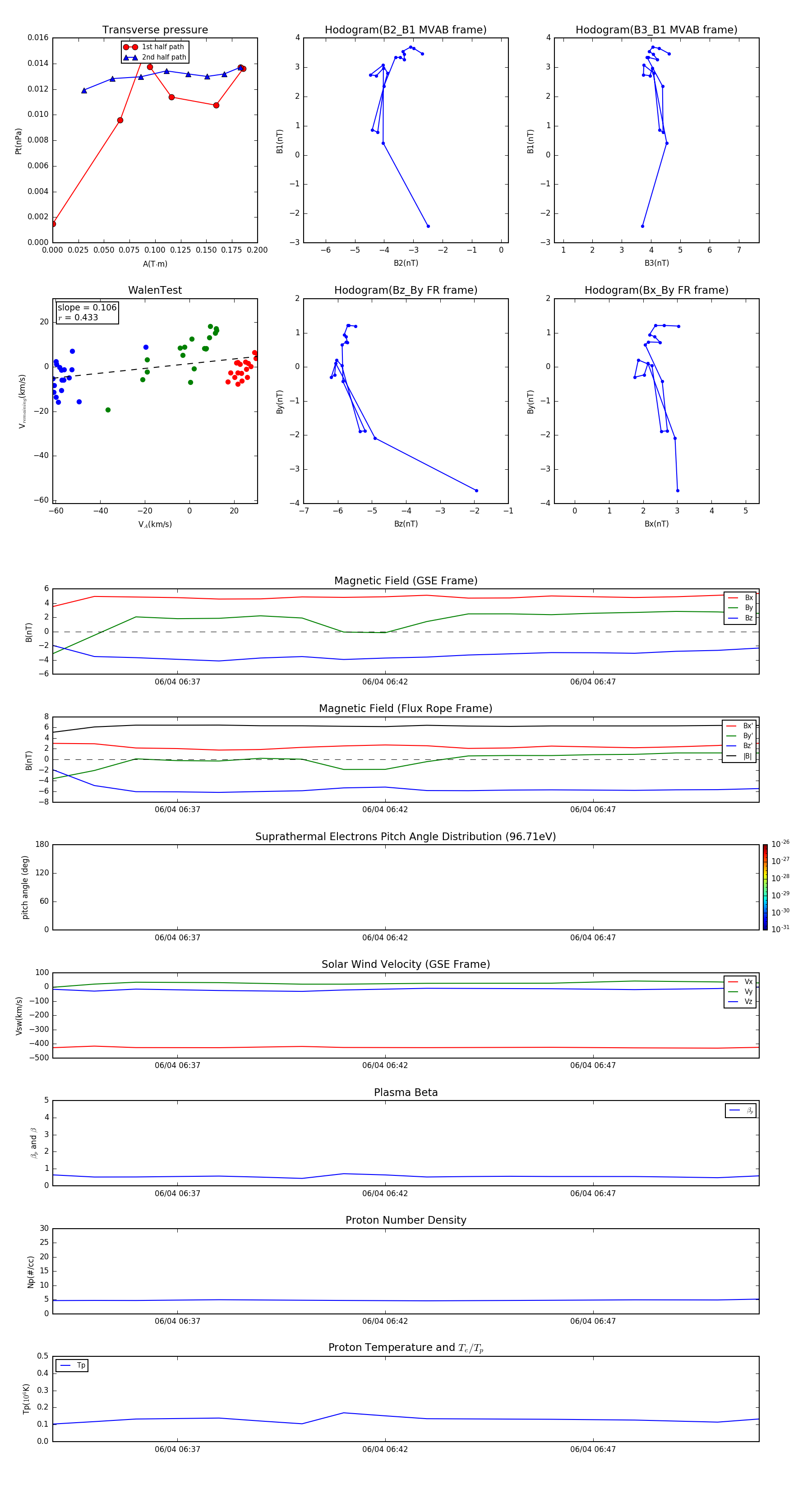The height and width of the screenshot is (1489, 812).
Task: Click the "Hodogram(B3_B1 MVAB frame)" title
Action: click(656, 30)
